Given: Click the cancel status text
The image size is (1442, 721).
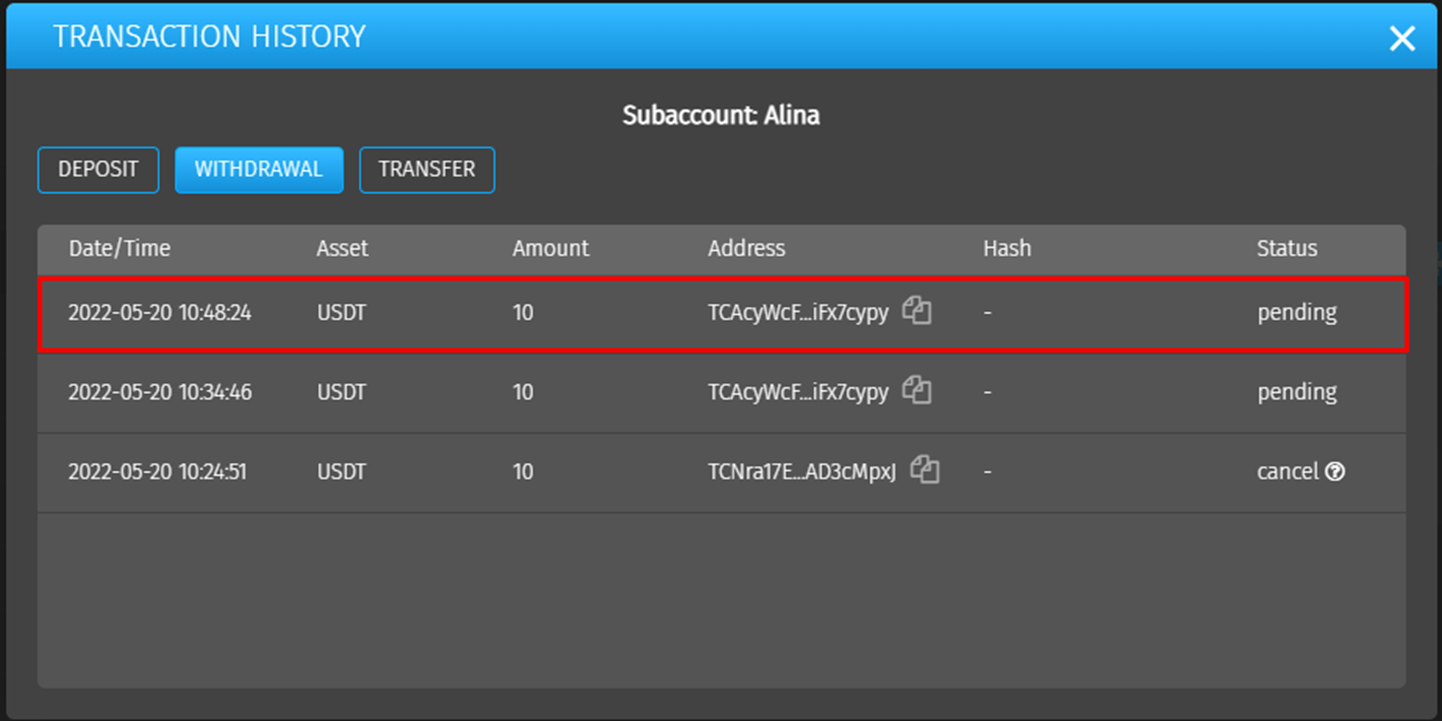Looking at the screenshot, I should (1288, 471).
